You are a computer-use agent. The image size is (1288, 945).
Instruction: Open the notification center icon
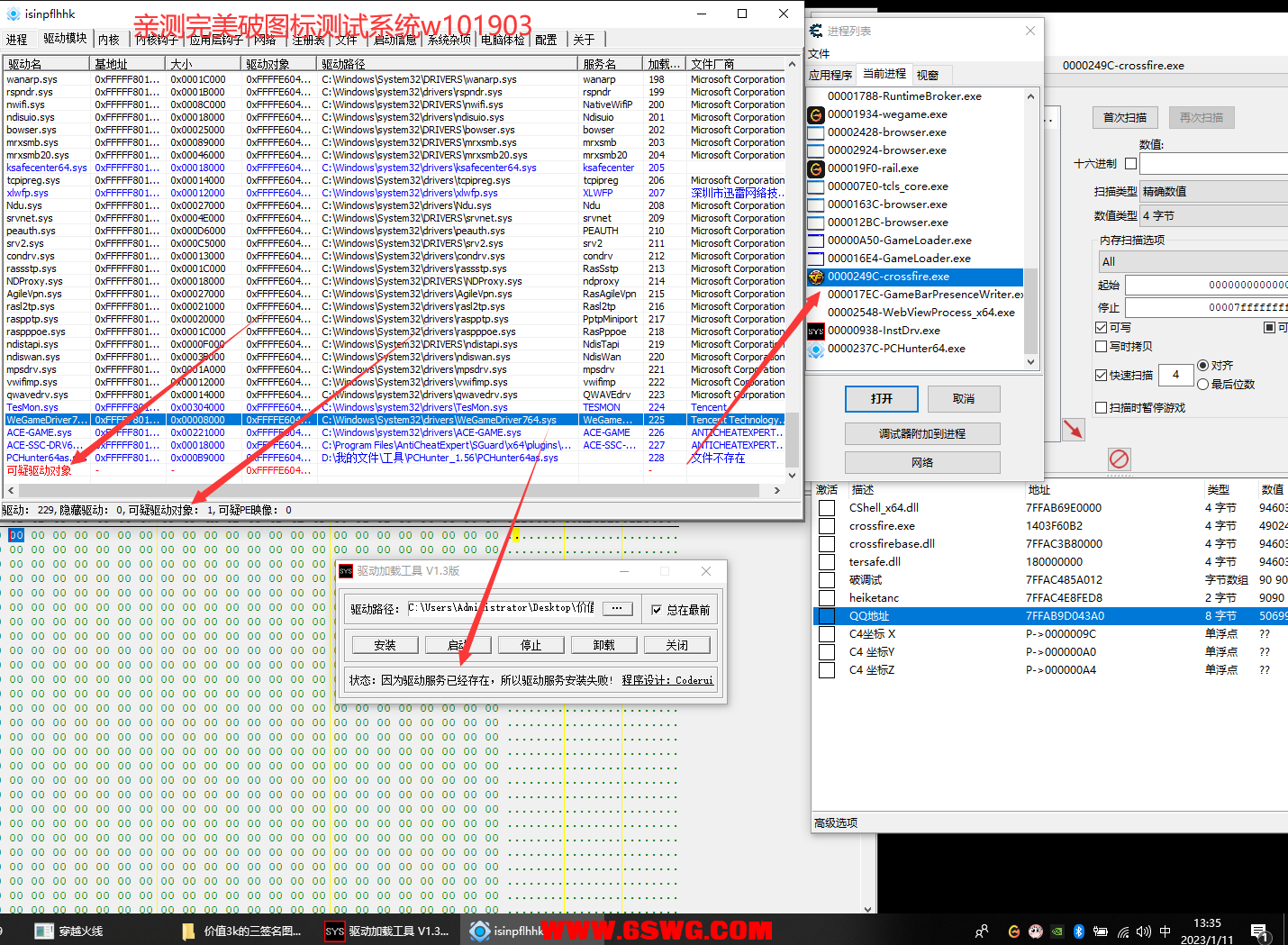point(1259,931)
